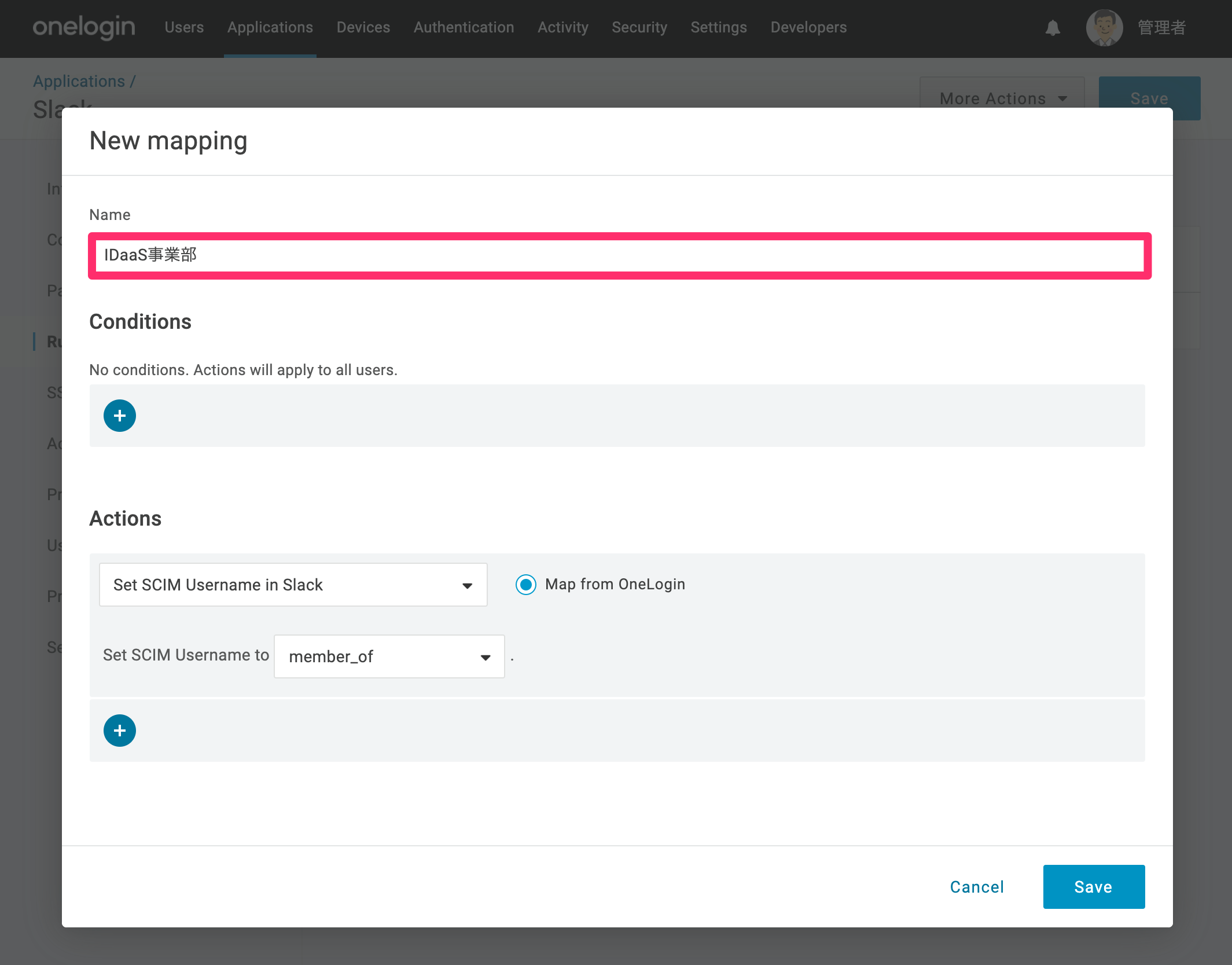Open the Authentication menu
This screenshot has height=965, width=1232.
464,27
